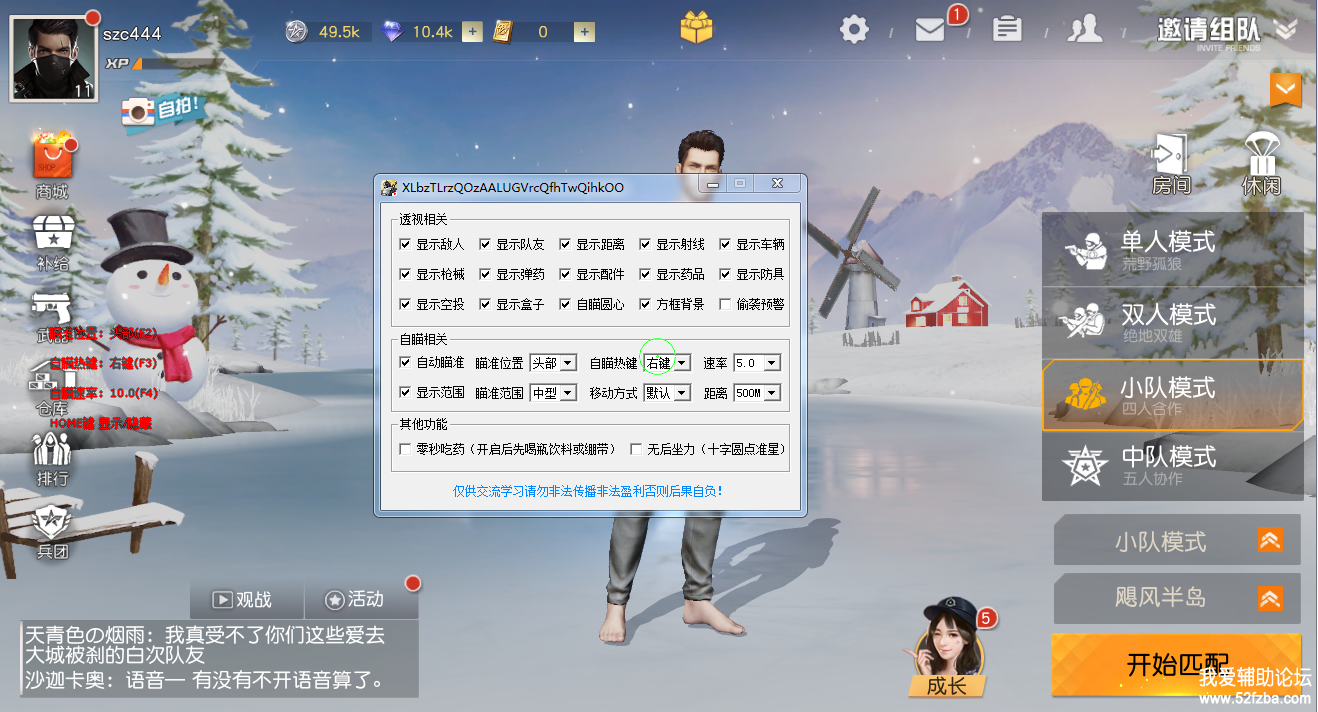This screenshot has height=712, width=1318.
Task: Open the settings gear icon
Action: (x=854, y=29)
